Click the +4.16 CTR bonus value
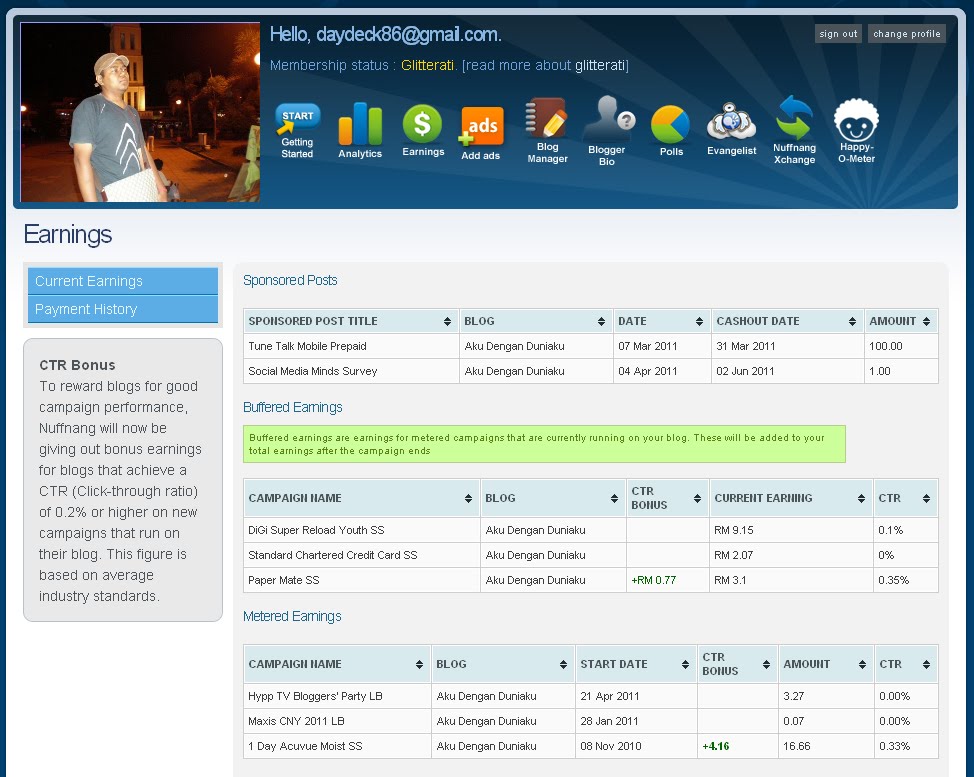 (x=716, y=746)
